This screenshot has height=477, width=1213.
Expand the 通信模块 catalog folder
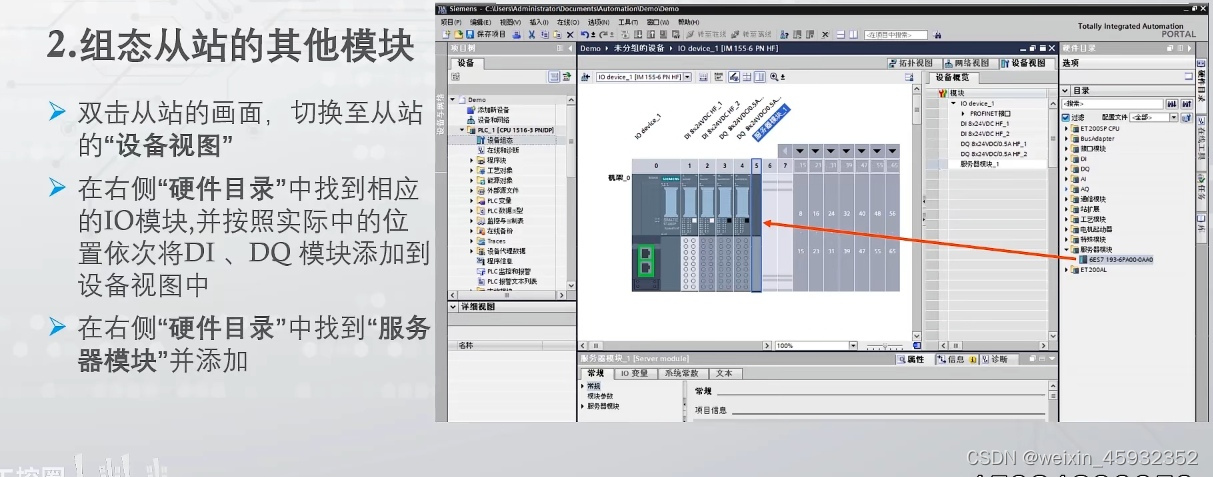pos(1066,199)
